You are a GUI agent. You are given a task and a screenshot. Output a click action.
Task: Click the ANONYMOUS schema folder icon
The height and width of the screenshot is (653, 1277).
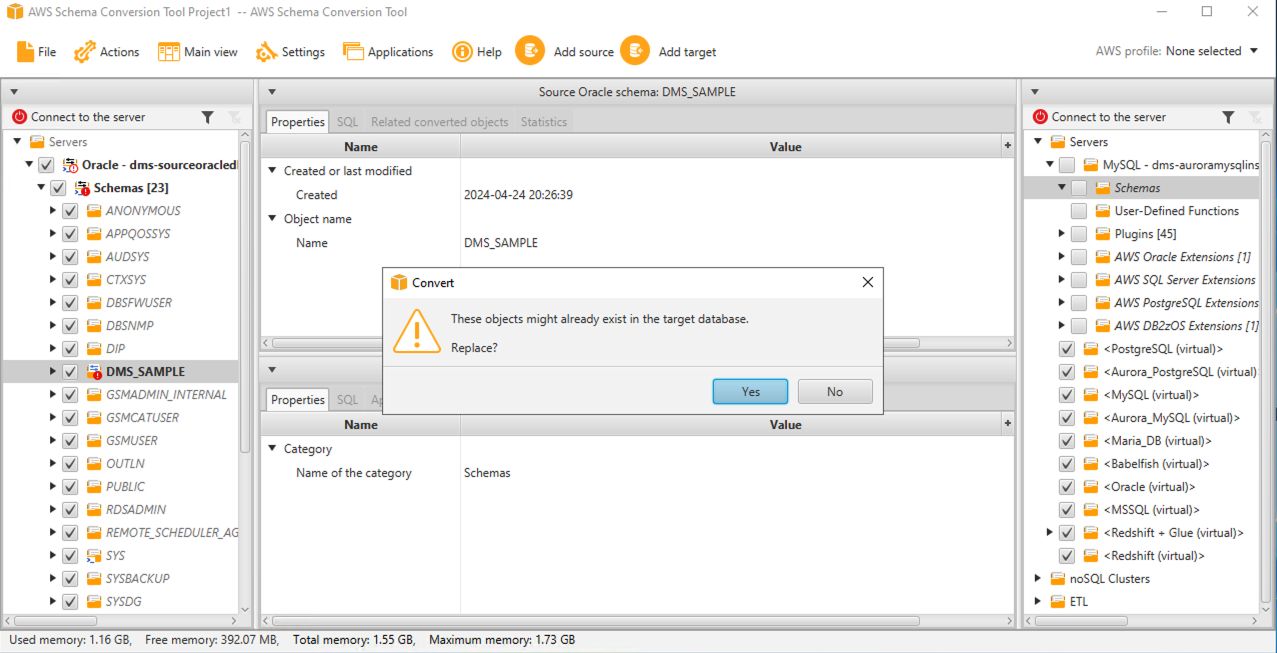pos(94,210)
